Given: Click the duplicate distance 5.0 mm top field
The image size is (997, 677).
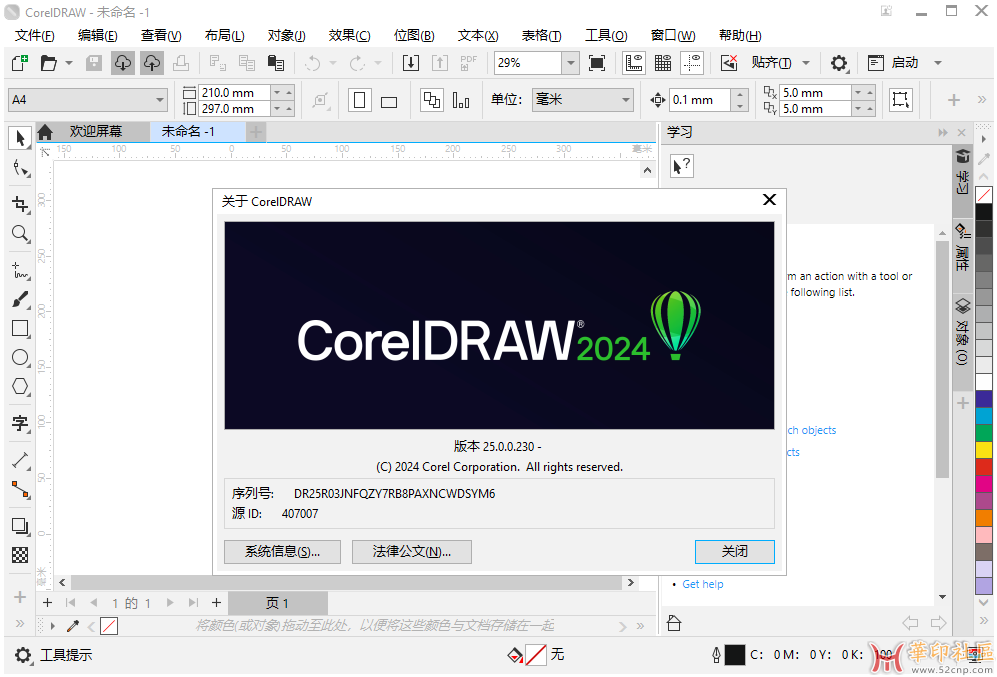Looking at the screenshot, I should click(816, 93).
